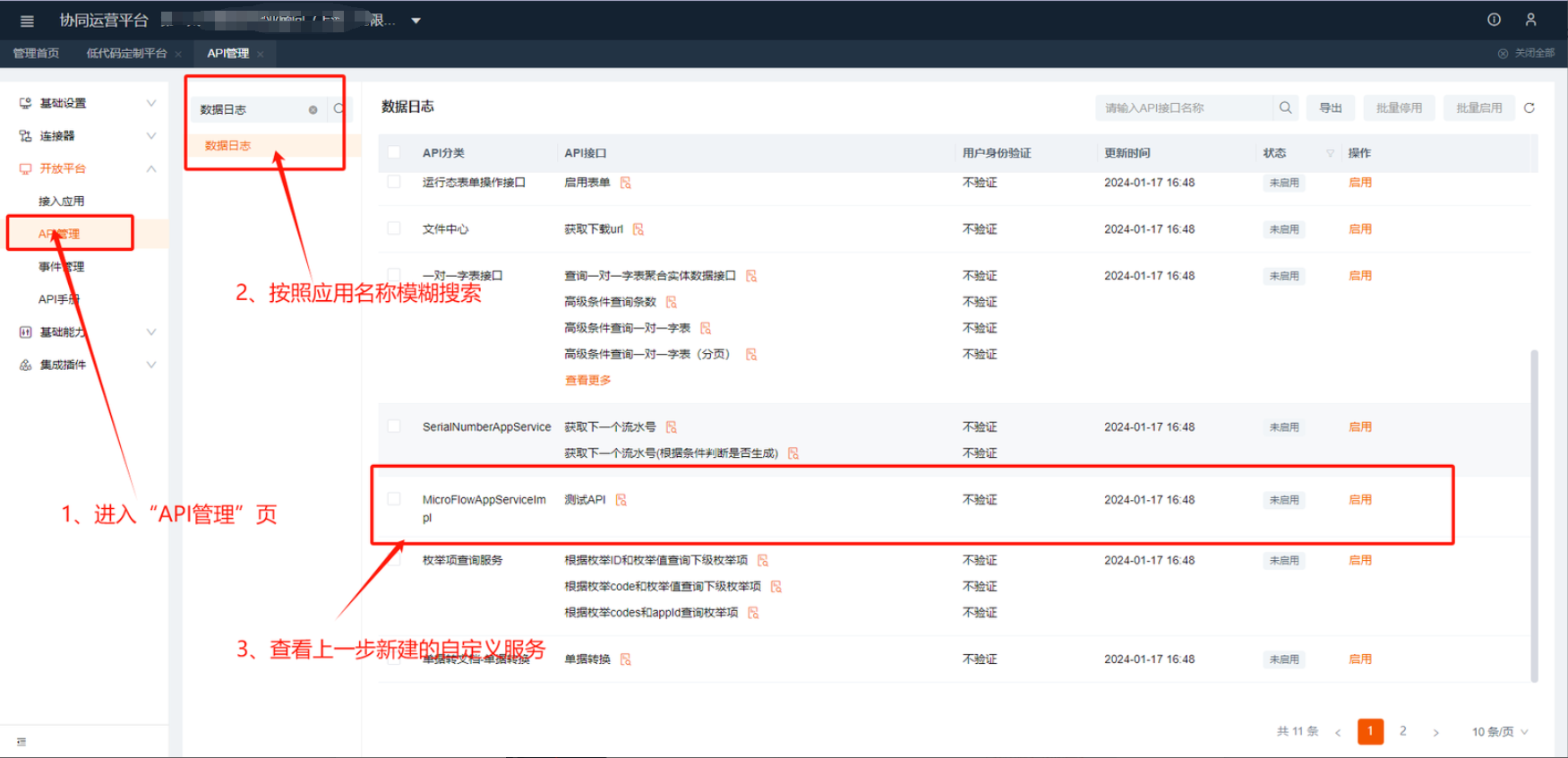Clear the 数据日志 search text
The height and width of the screenshot is (758, 1568).
313,110
